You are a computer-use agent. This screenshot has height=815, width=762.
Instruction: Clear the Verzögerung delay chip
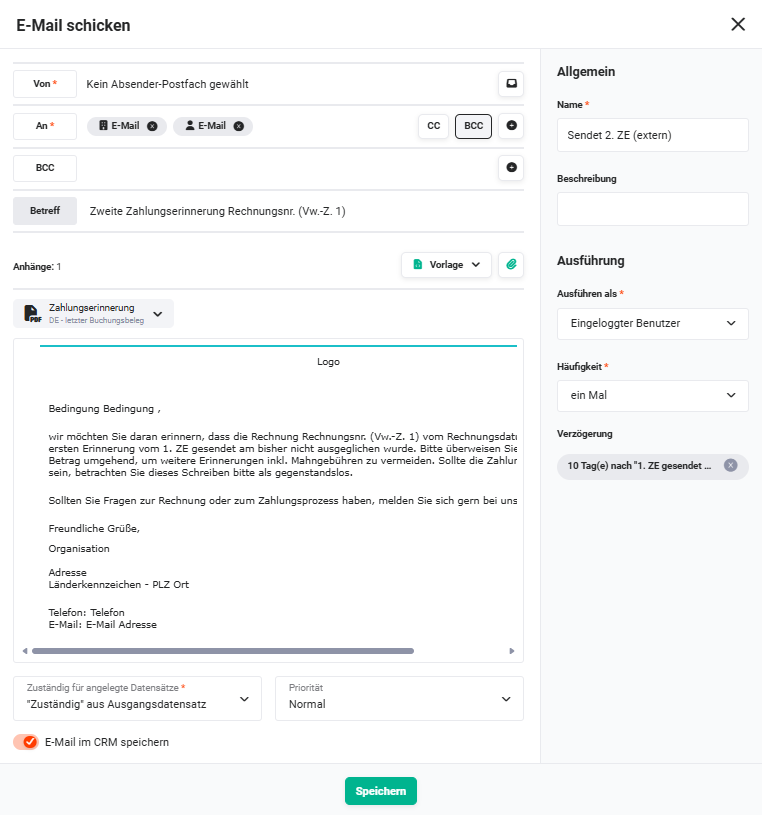[x=730, y=465]
